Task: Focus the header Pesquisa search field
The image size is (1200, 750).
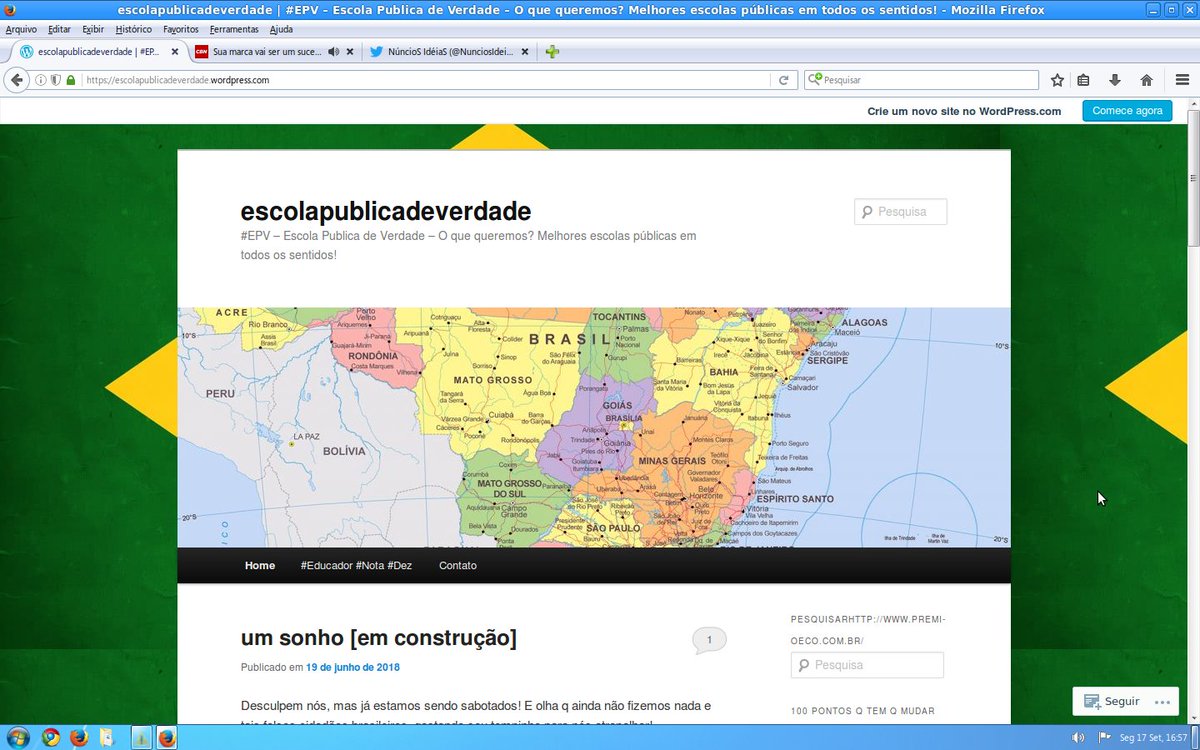Action: click(x=900, y=212)
